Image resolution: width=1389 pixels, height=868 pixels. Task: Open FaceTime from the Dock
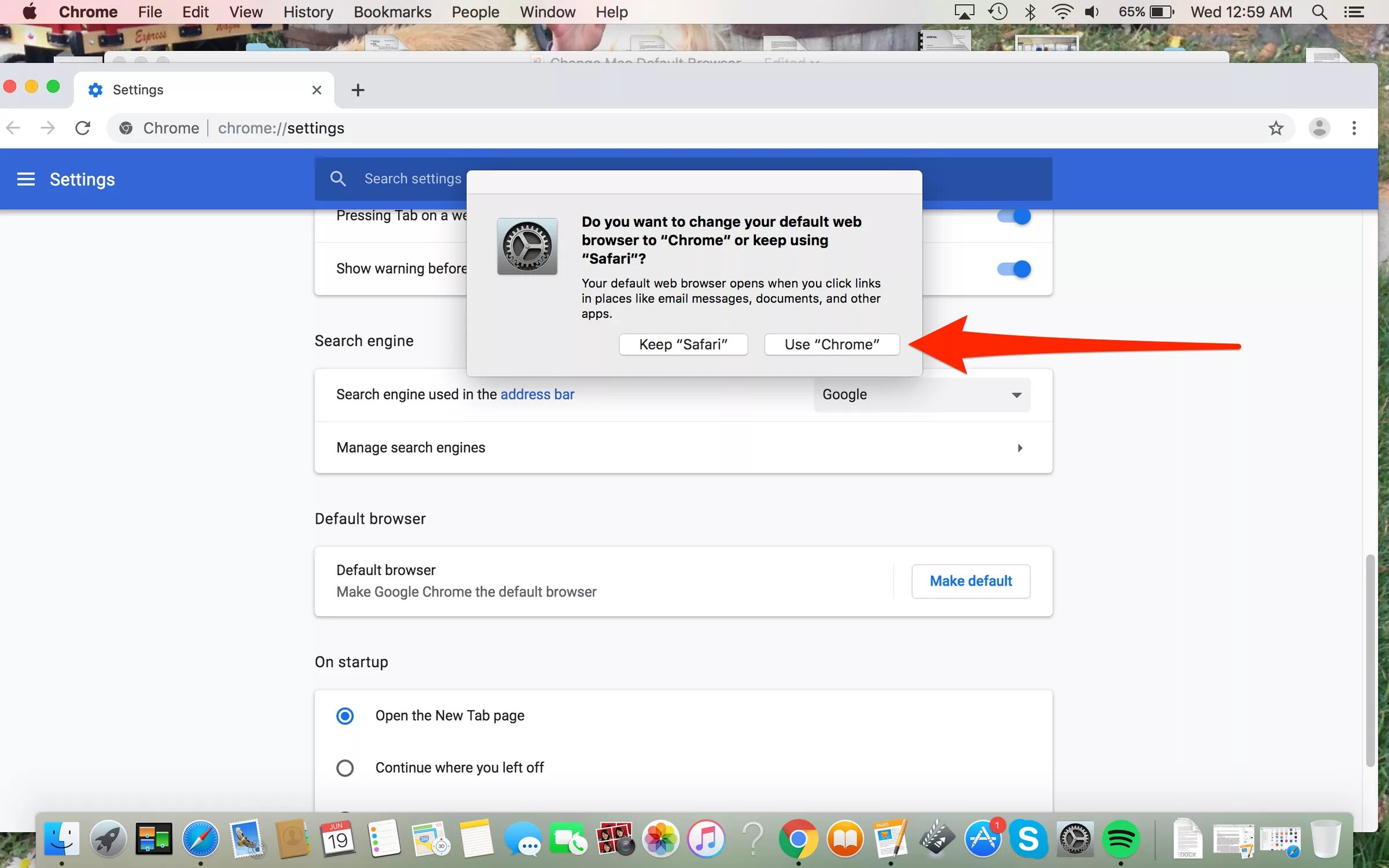pos(568,839)
